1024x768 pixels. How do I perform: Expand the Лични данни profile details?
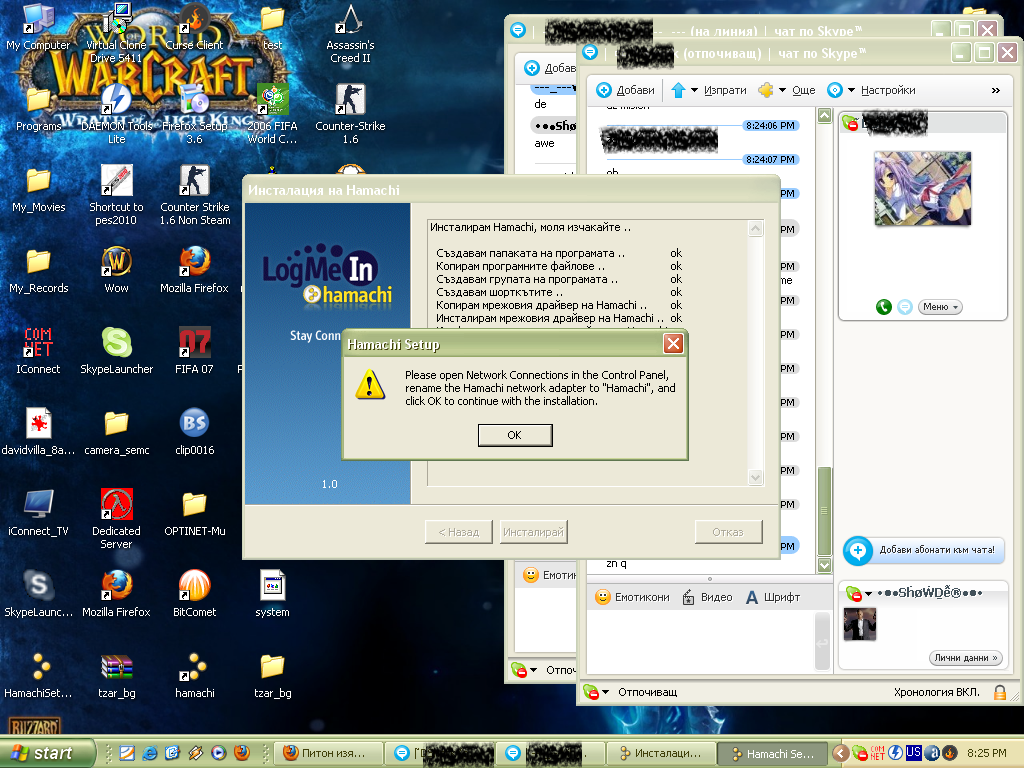(965, 658)
